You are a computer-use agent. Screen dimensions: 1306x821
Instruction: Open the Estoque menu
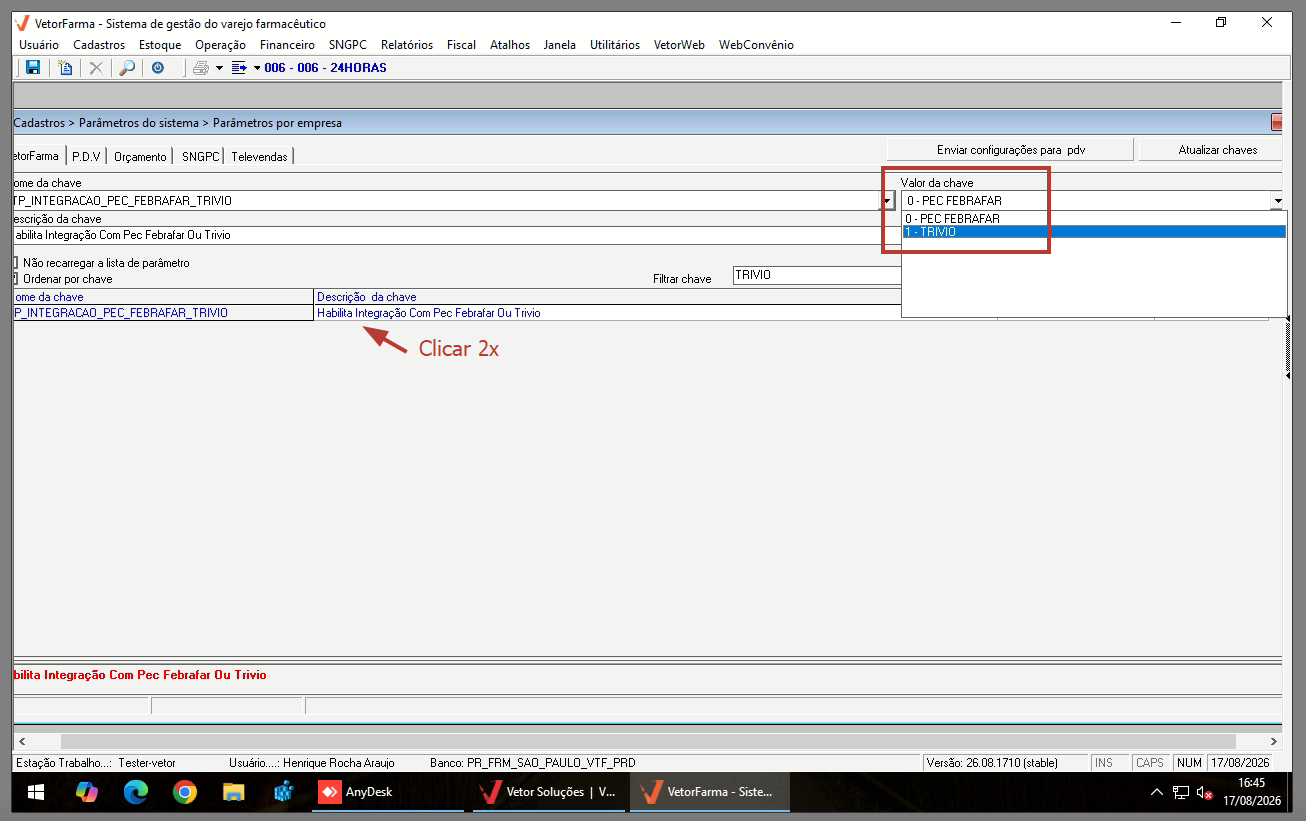[x=160, y=45]
